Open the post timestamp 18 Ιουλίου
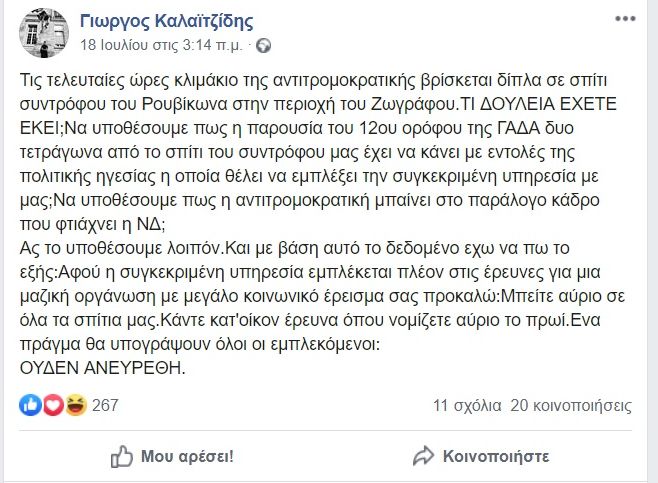Viewport: 658px width, 483px height. 162,45
